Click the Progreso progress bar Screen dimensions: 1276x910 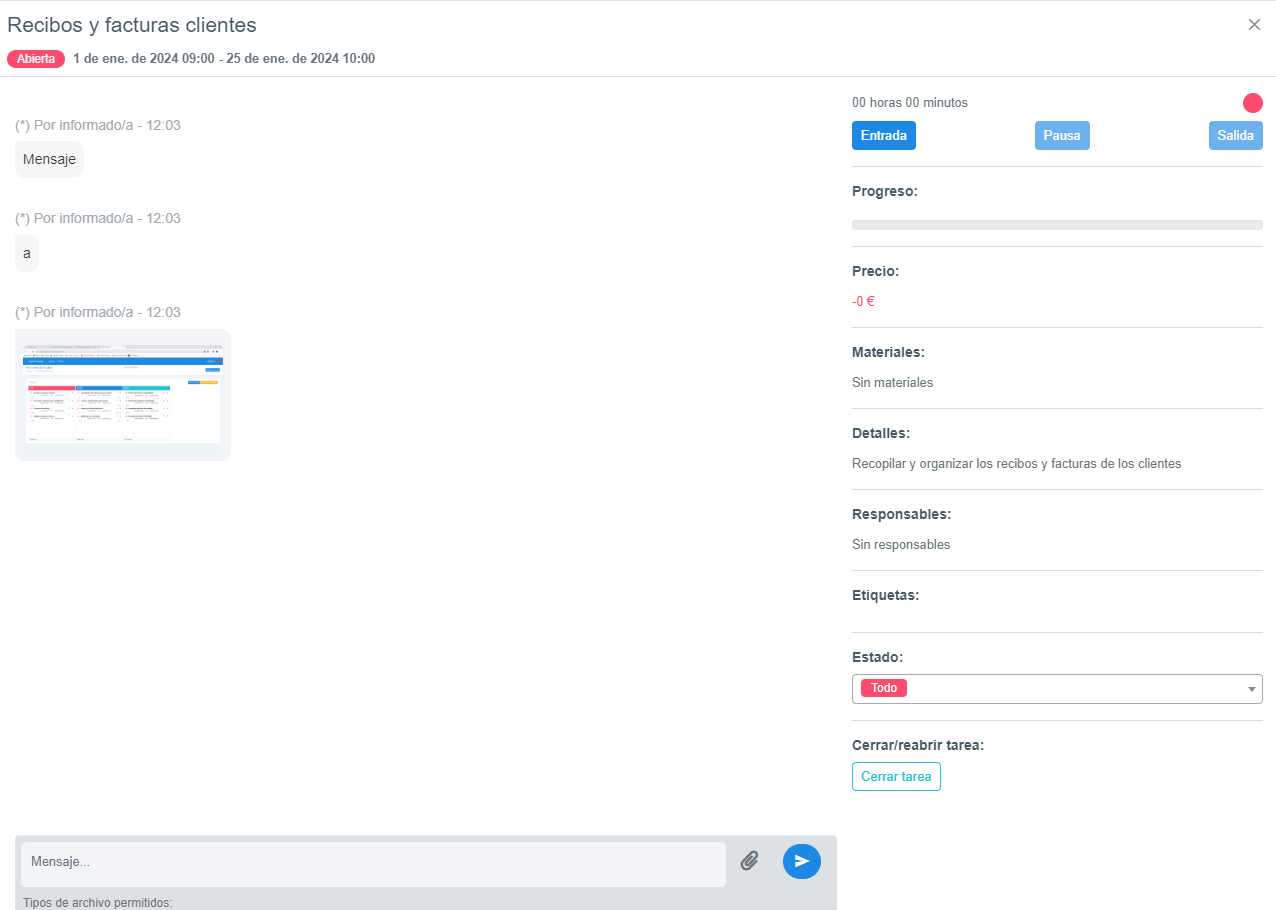point(1056,225)
